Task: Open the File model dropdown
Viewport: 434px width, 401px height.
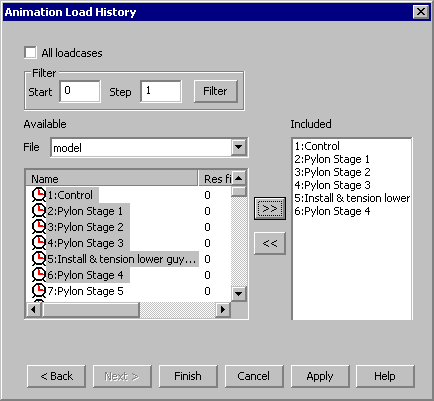Action: (239, 147)
